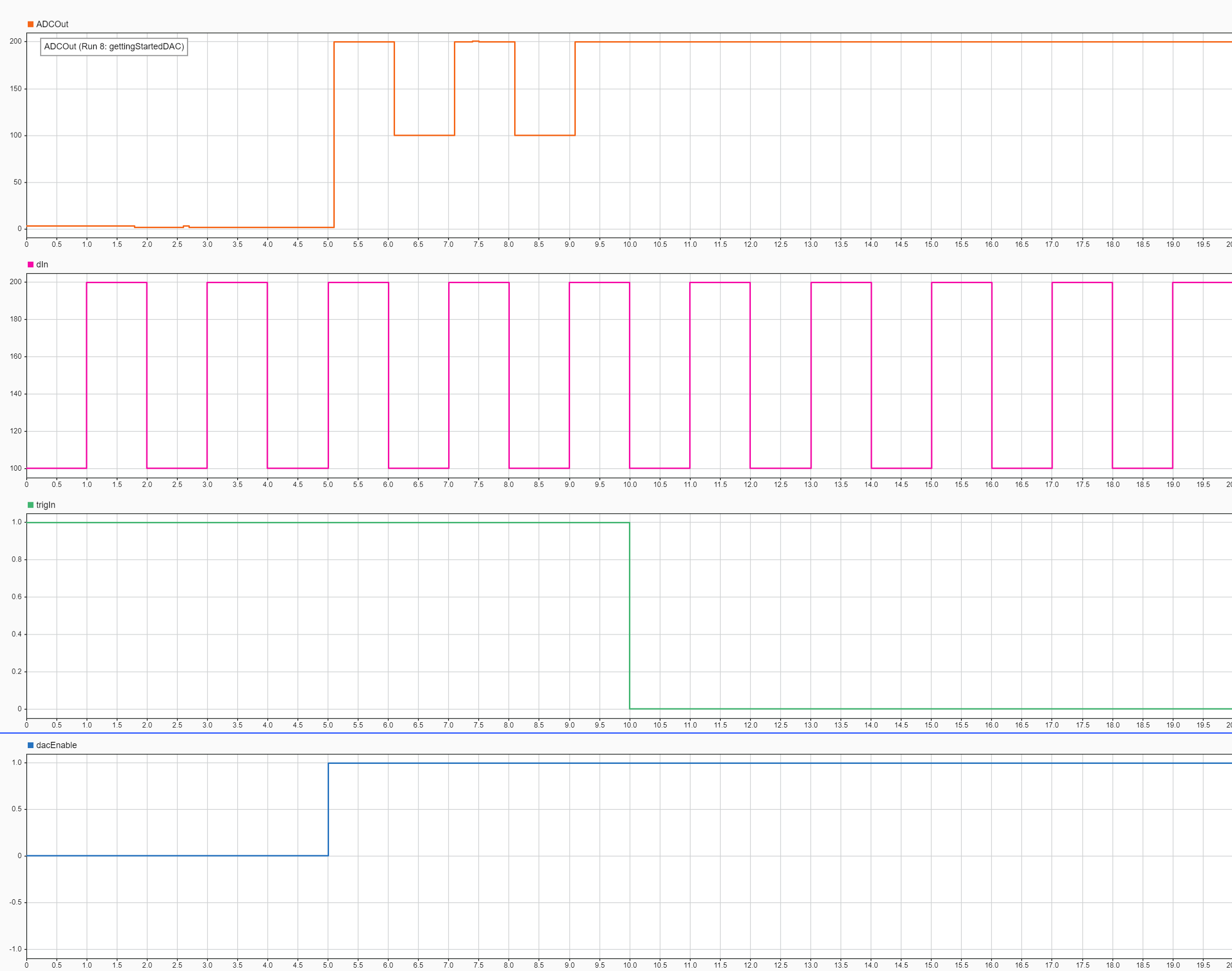
Task: Click the 160 y-axis label on dIn plot
Action: point(15,356)
